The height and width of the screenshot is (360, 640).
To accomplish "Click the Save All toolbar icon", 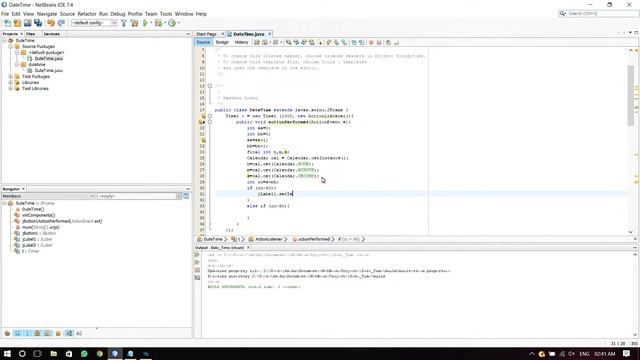I will (x=38, y=23).
